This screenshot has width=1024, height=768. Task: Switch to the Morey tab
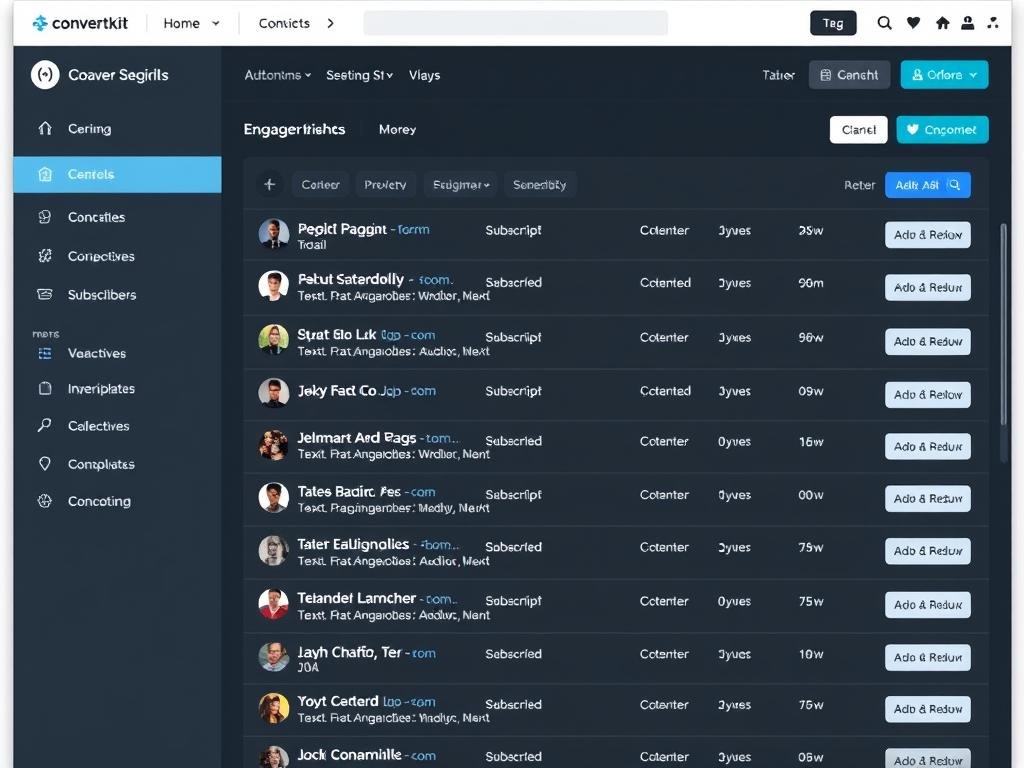[x=397, y=129]
